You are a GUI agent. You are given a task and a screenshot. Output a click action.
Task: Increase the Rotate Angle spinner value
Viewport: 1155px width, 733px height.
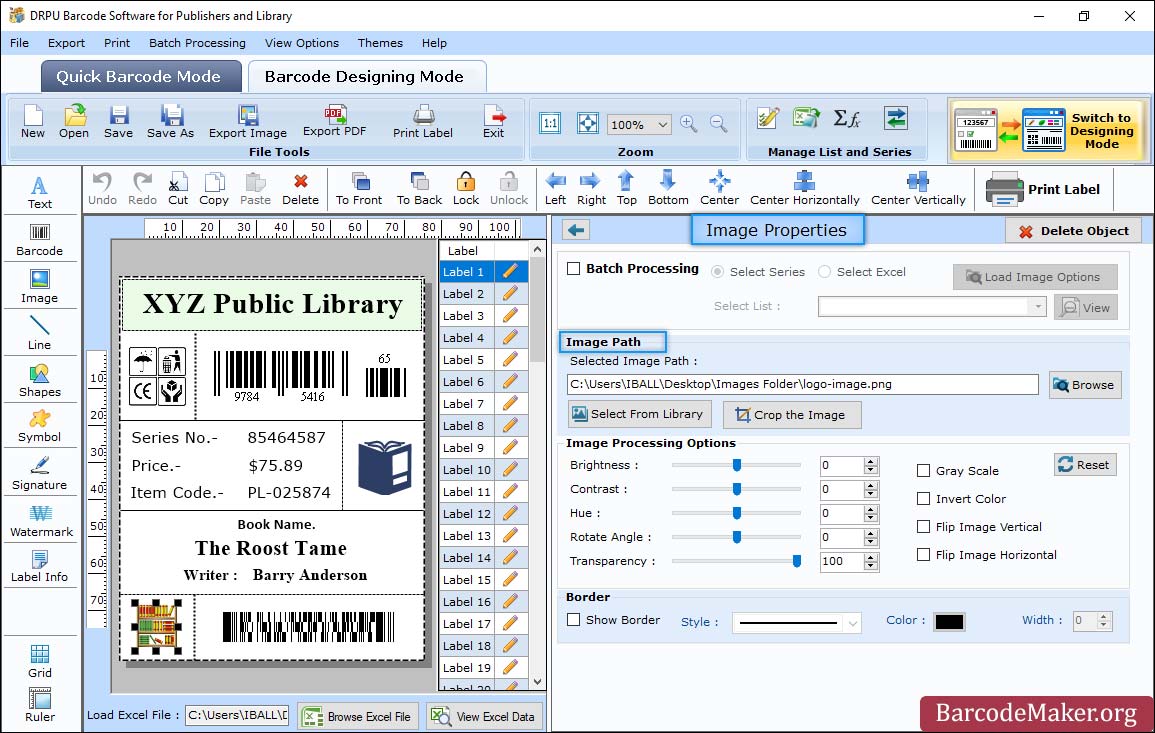click(871, 533)
